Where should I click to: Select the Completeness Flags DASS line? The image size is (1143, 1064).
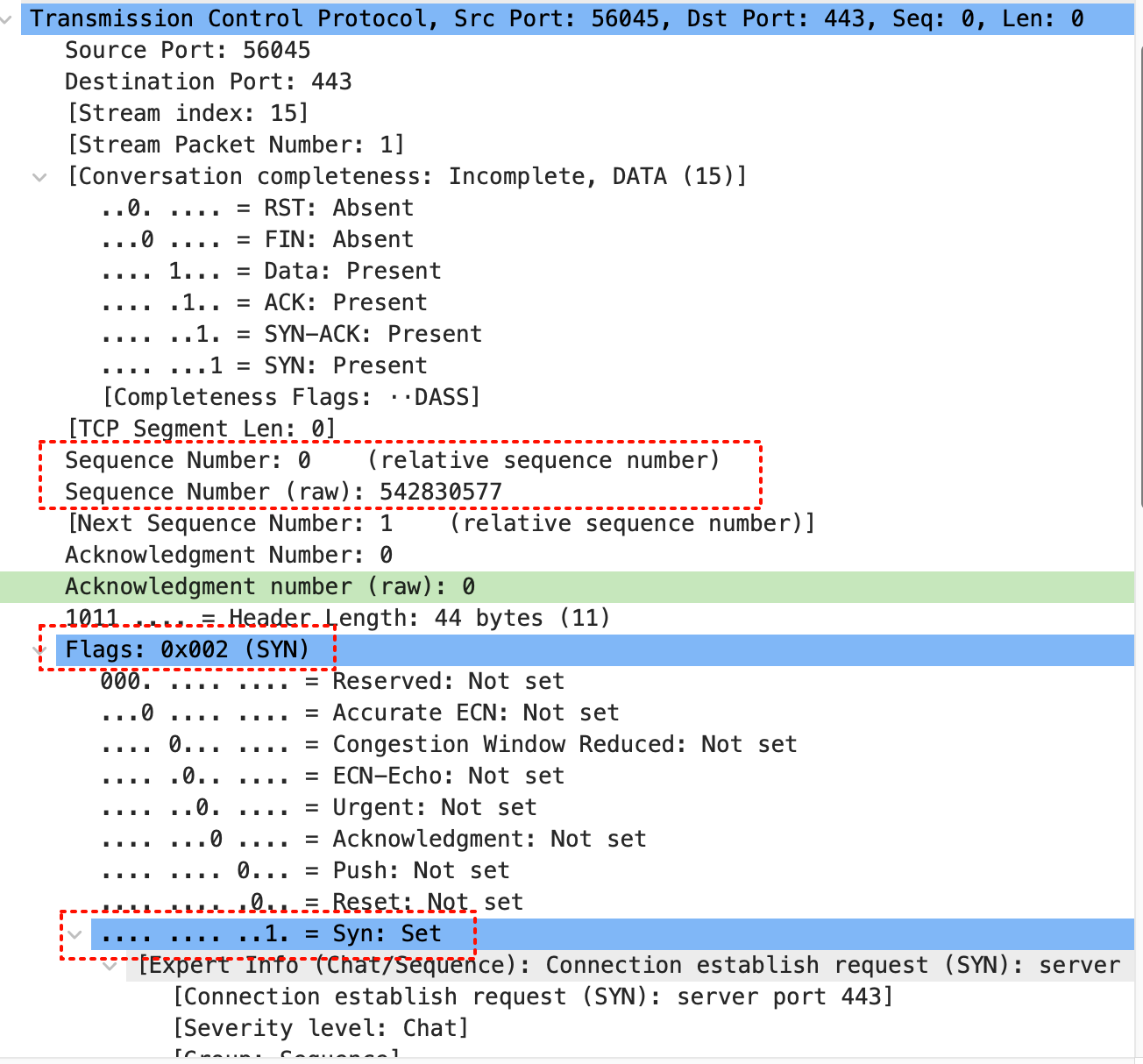(291, 397)
